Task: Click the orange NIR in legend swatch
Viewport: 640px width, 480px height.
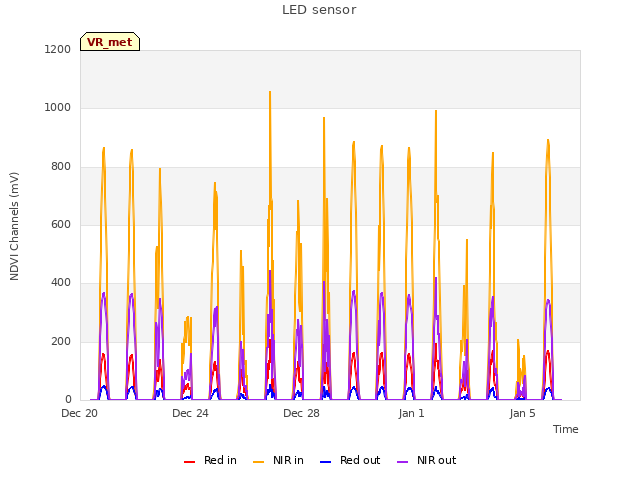Action: tap(258, 462)
